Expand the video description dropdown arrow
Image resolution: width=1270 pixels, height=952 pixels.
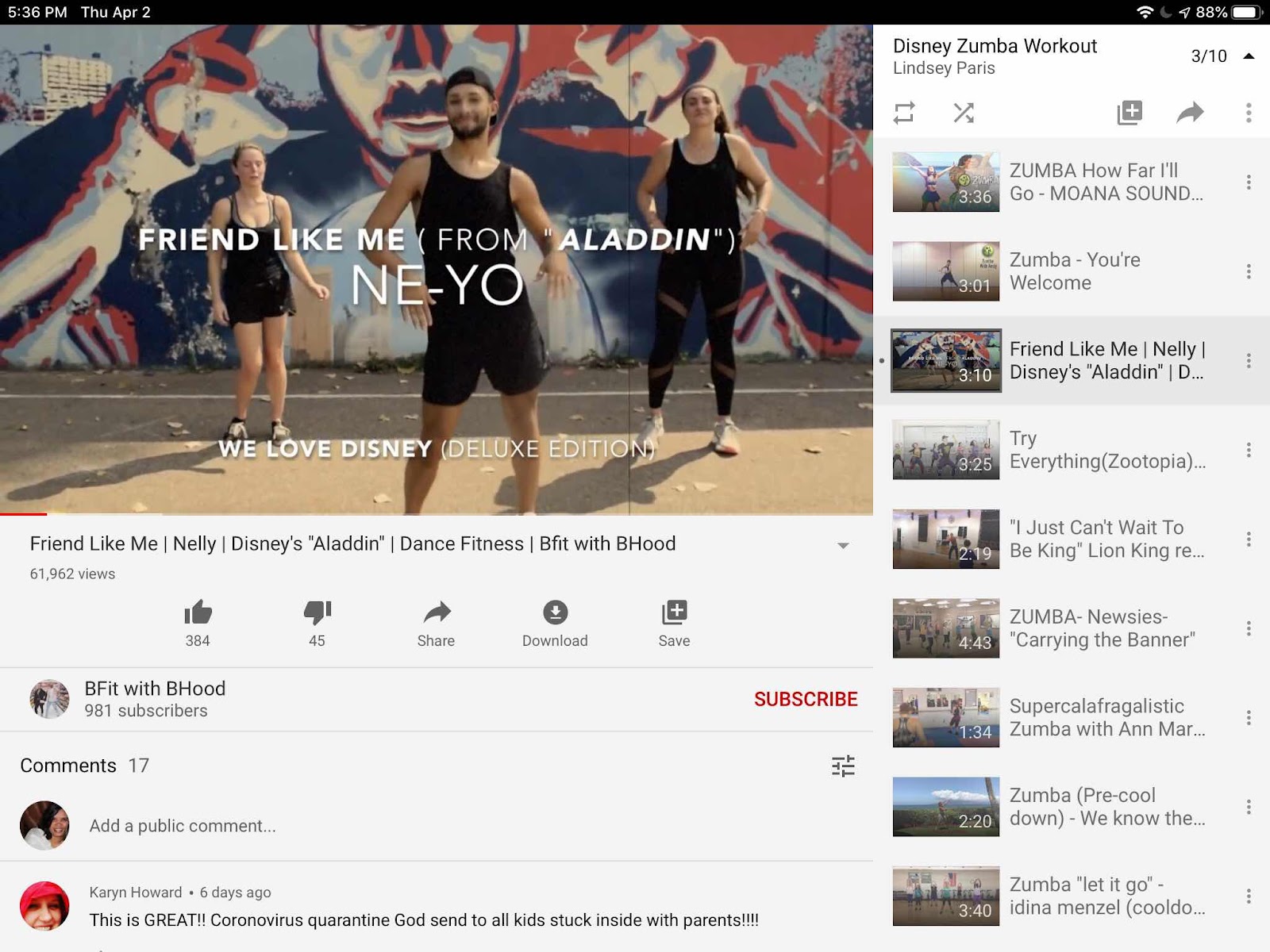click(843, 546)
